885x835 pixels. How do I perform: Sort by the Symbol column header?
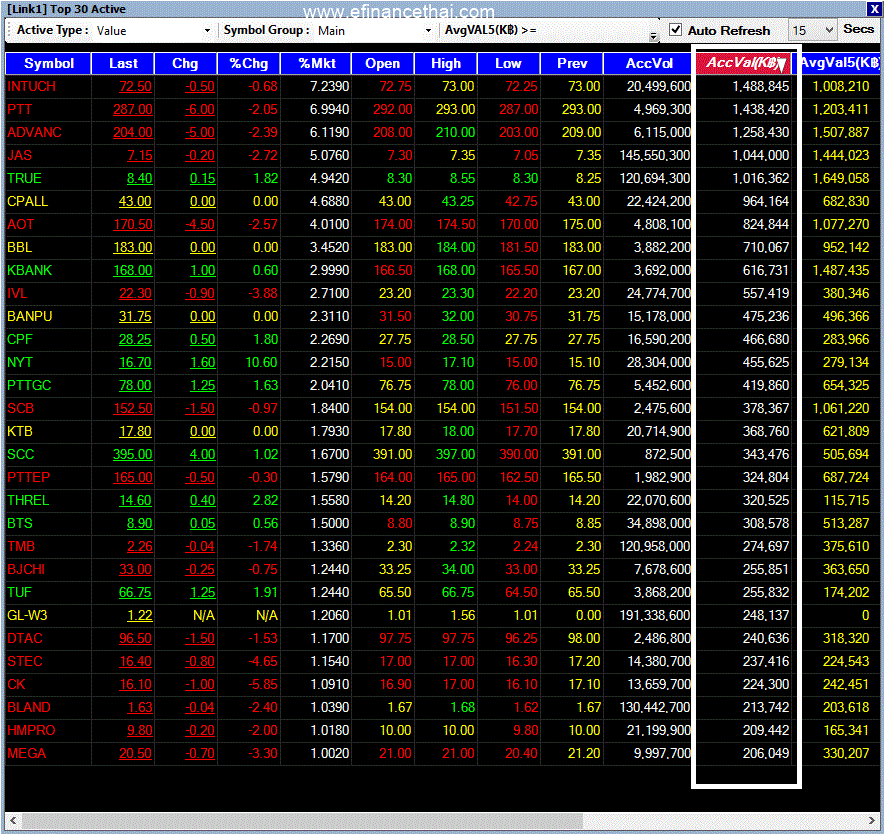click(49, 63)
